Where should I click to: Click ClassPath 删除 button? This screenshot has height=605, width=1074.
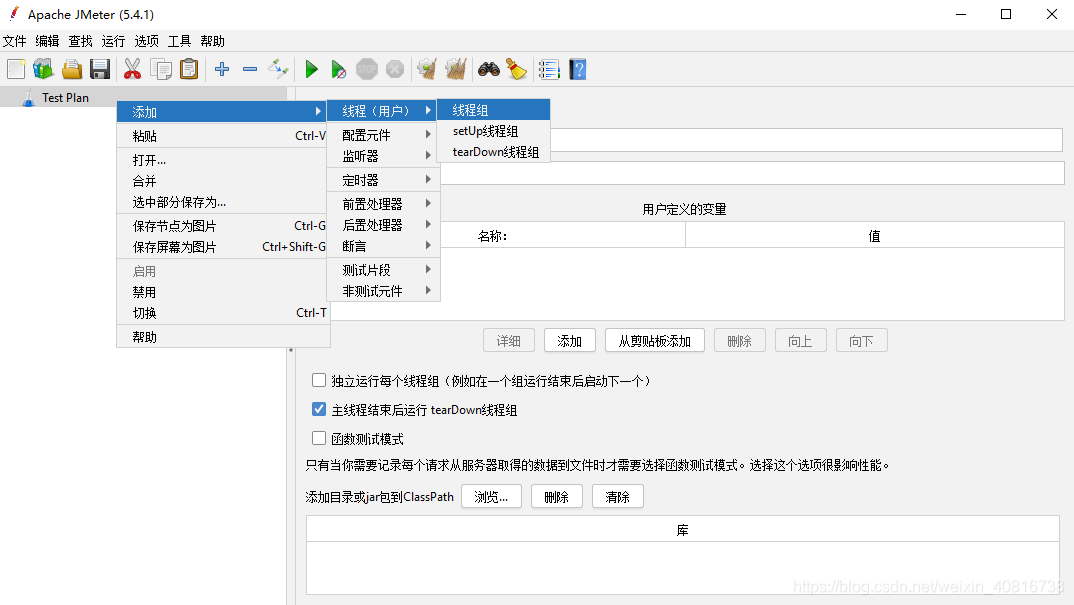point(556,497)
